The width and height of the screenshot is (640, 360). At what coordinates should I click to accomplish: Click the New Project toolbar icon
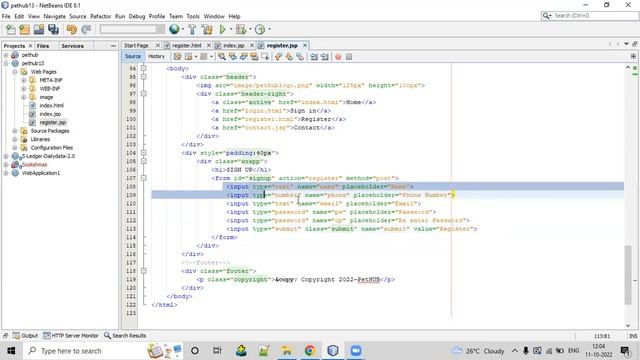coord(24,29)
